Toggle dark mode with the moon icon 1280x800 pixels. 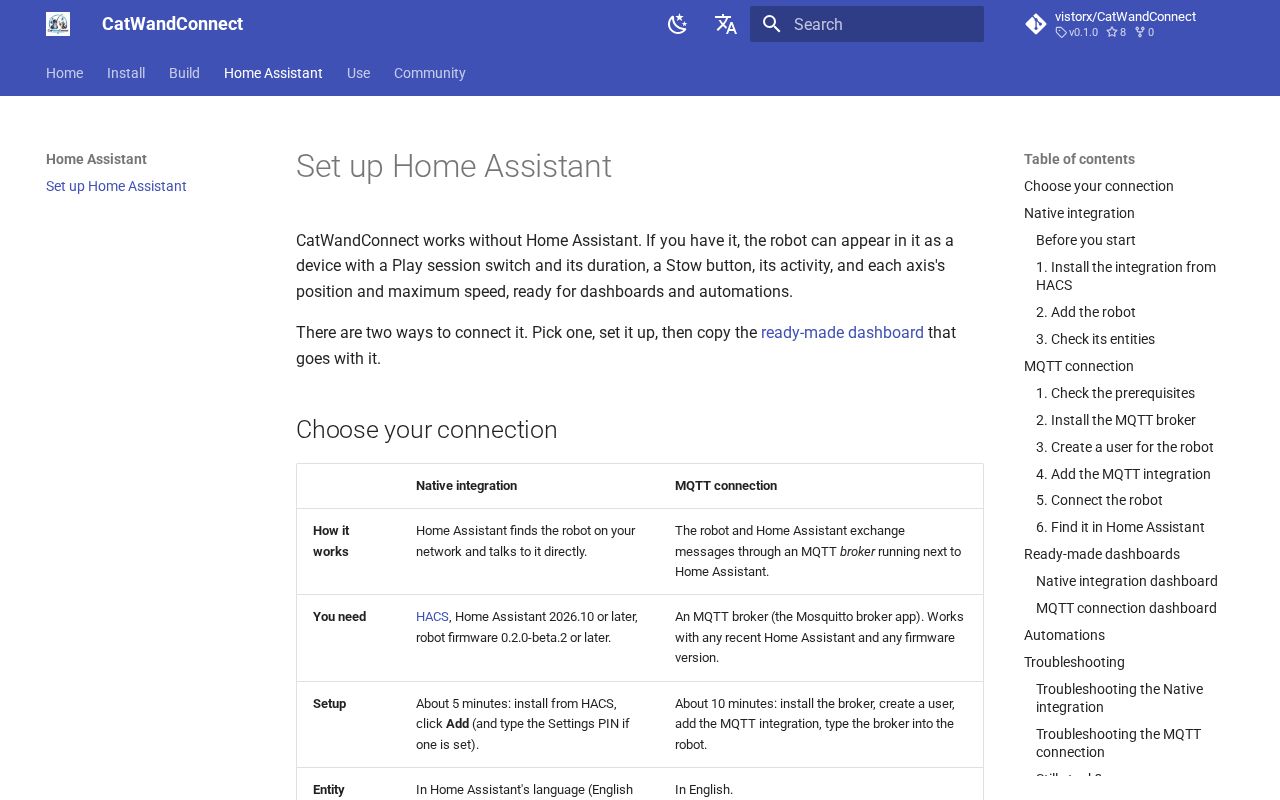(x=678, y=24)
